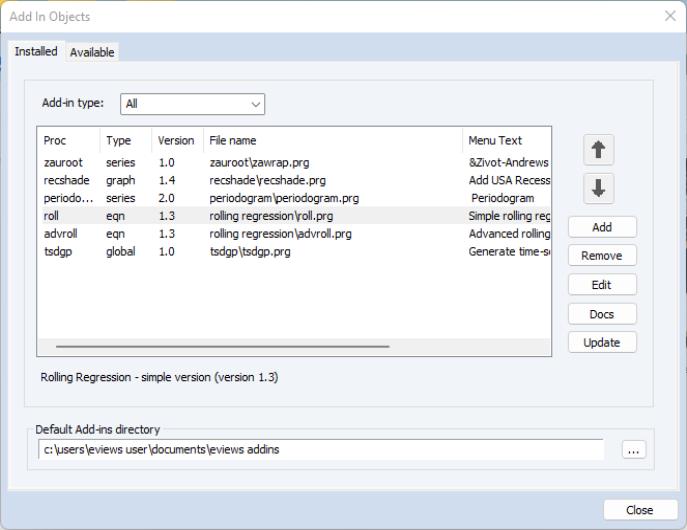Switch to the Available tab

pyautogui.click(x=92, y=52)
